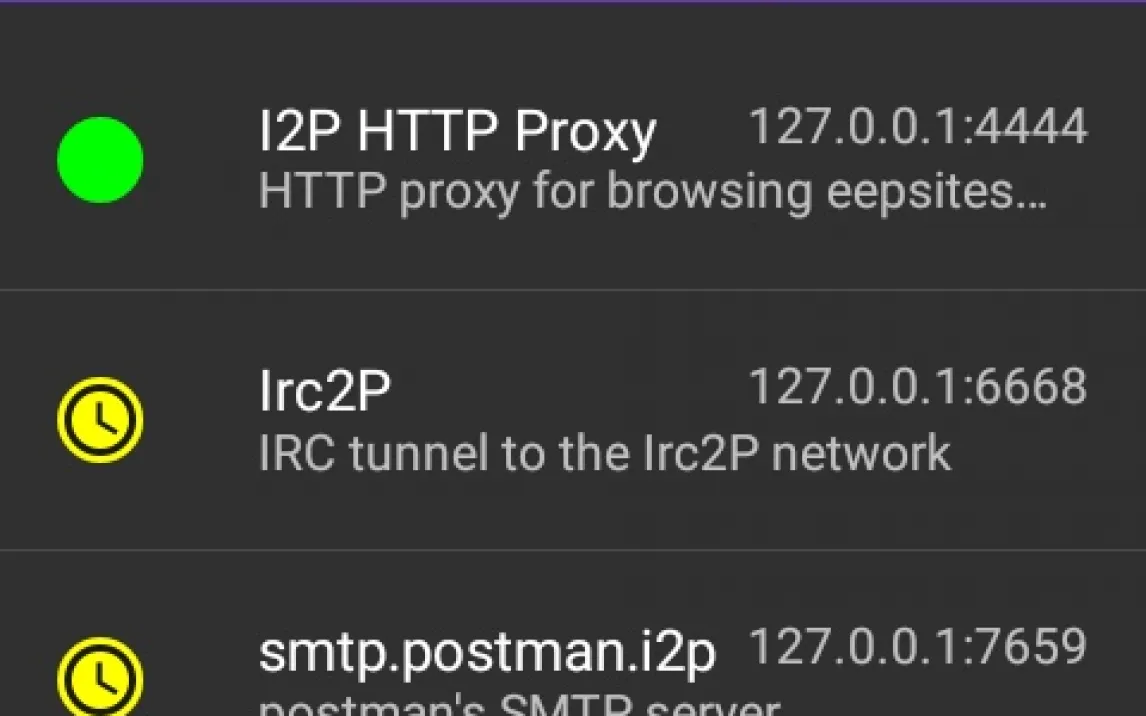Click the 127.0.0.1:6668 address

[917, 387]
